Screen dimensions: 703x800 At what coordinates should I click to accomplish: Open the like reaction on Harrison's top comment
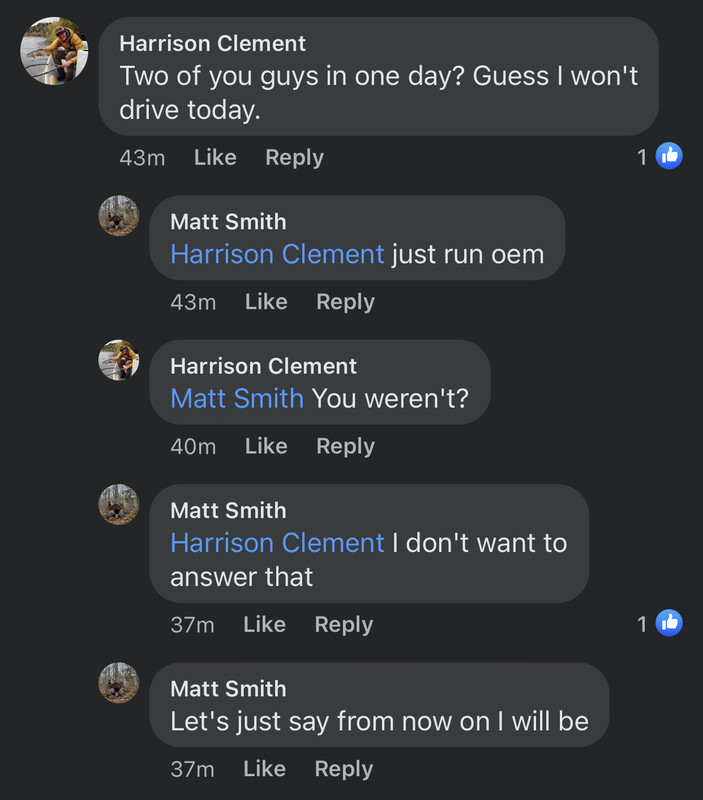point(669,156)
